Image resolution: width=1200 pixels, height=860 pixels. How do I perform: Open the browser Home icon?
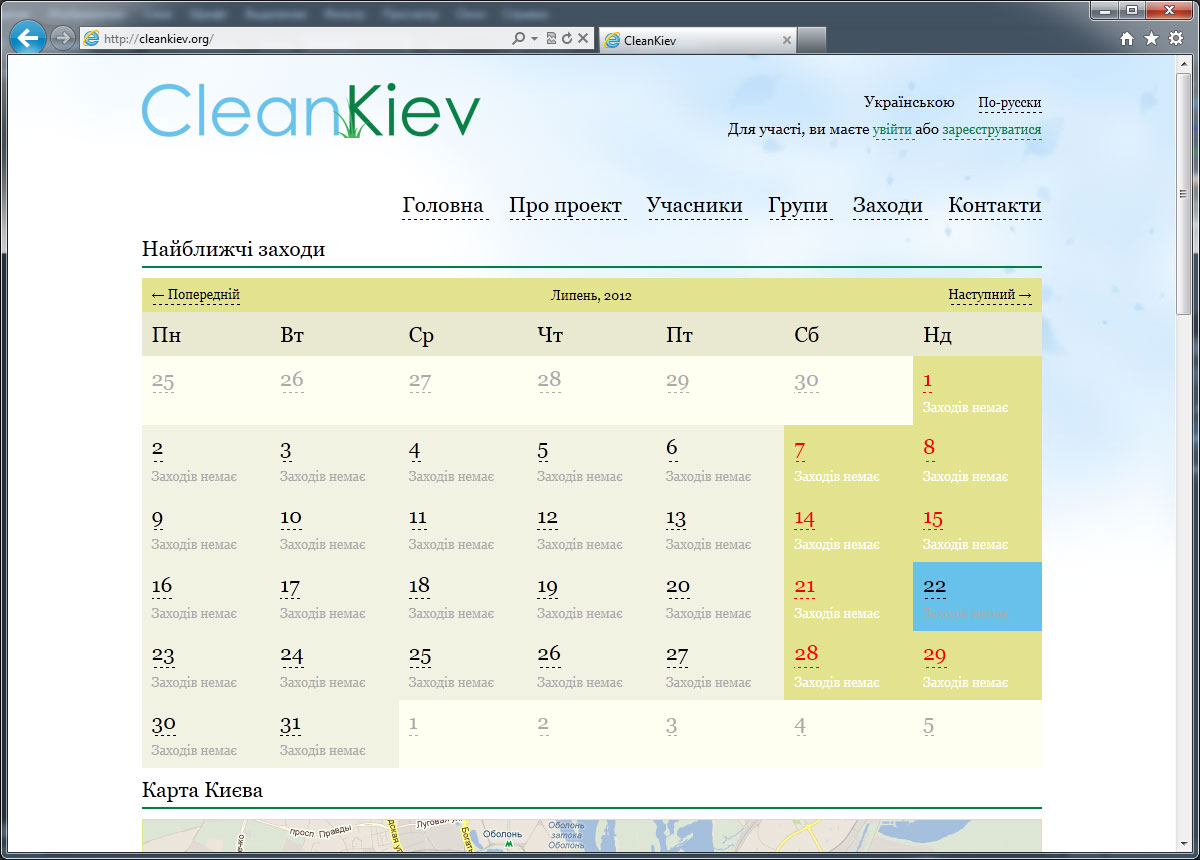1127,39
